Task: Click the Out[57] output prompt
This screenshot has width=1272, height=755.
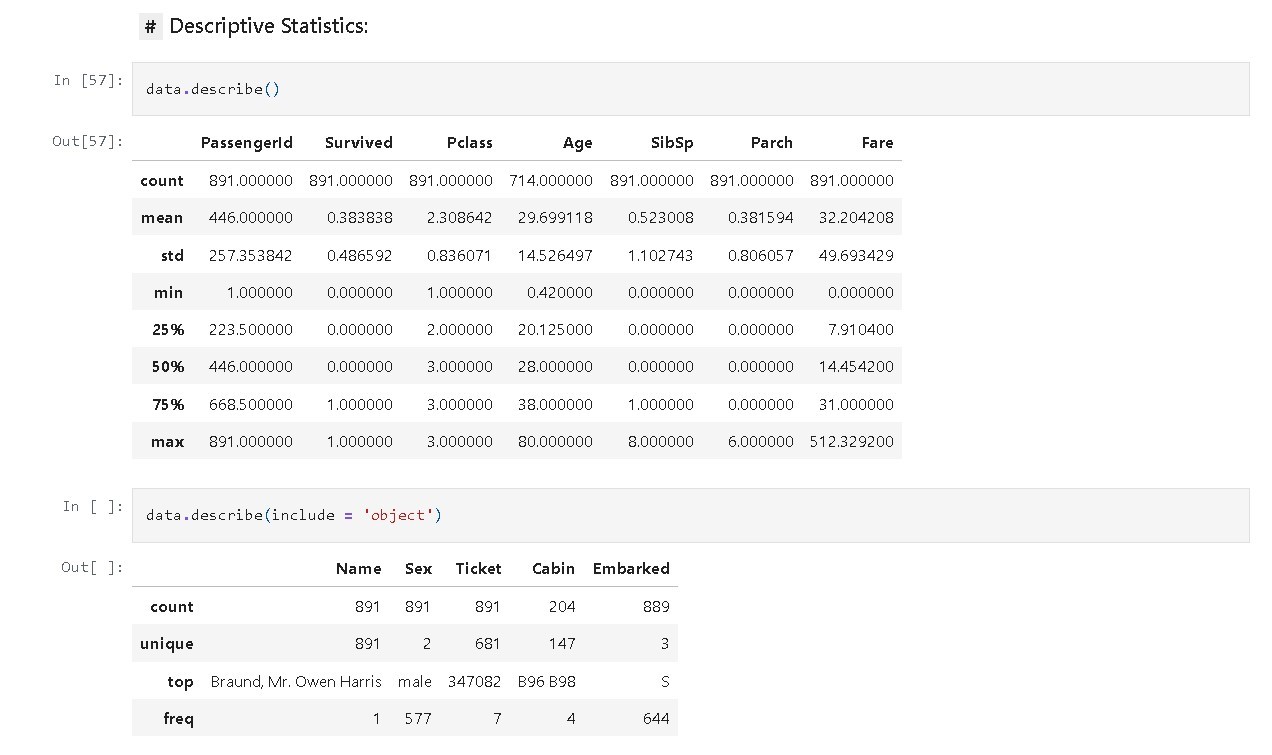Action: coord(88,141)
